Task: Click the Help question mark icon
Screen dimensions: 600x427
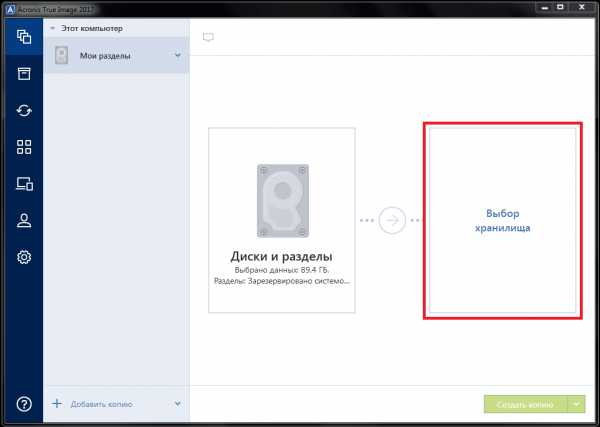Action: pyautogui.click(x=22, y=404)
